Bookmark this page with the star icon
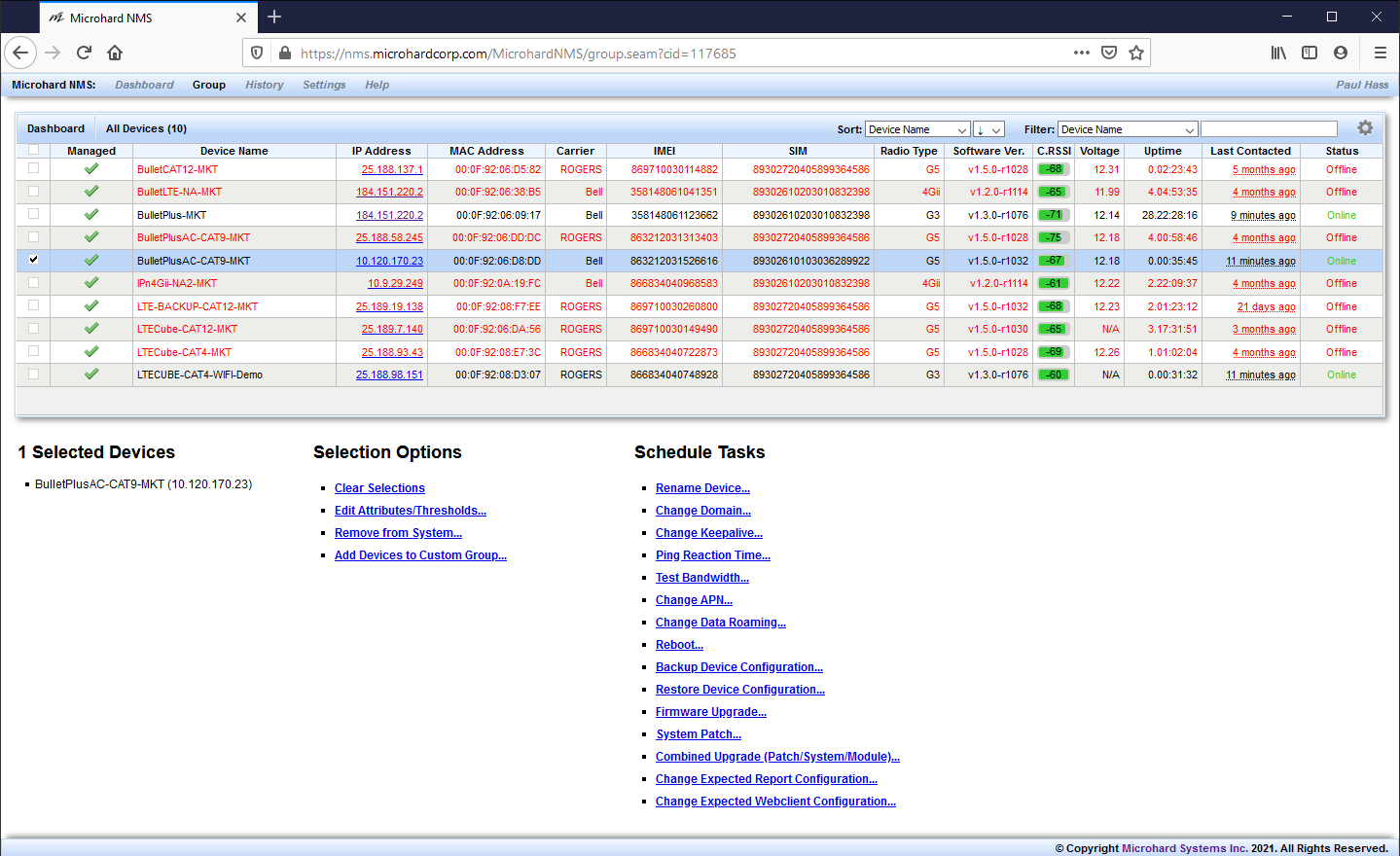 tap(1135, 53)
